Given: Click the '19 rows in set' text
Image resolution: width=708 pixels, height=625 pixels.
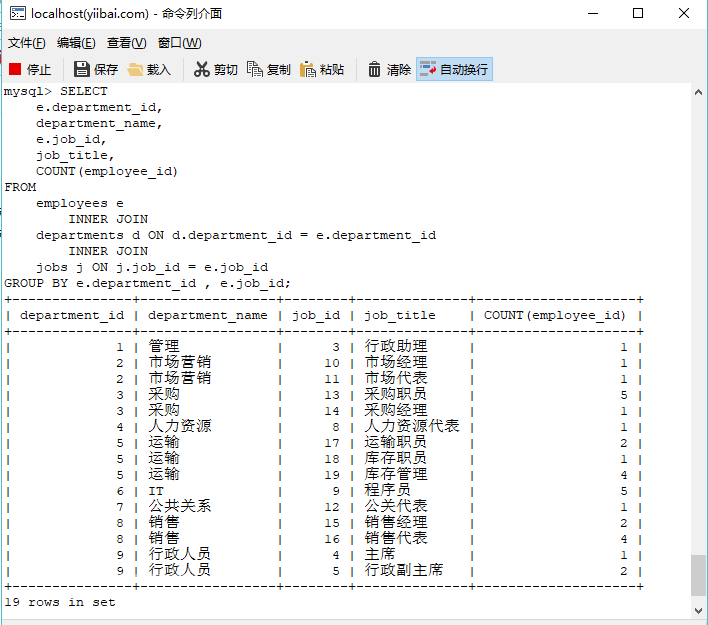Looking at the screenshot, I should click(x=60, y=602).
